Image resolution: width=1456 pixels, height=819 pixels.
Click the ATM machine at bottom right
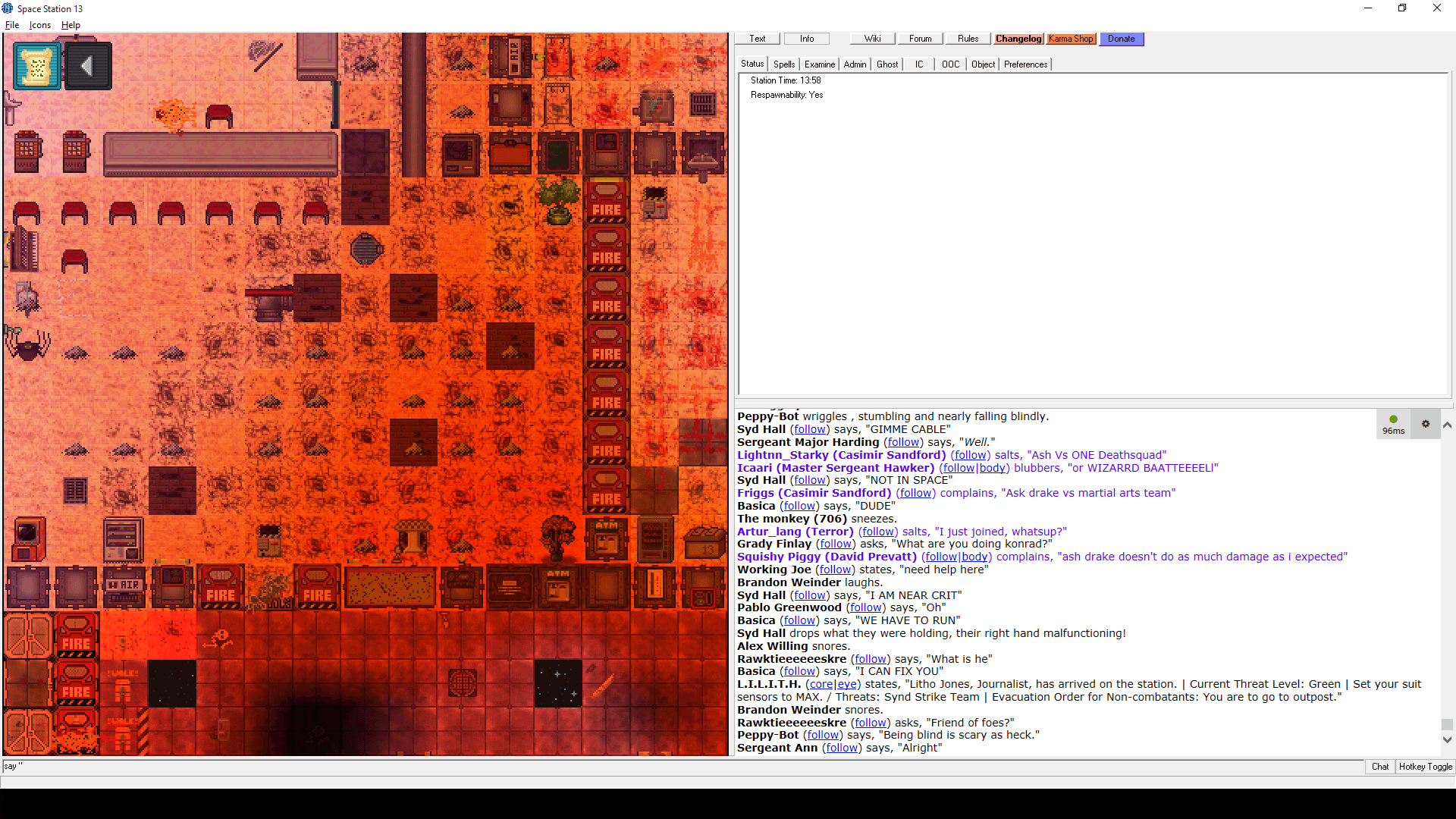pos(606,538)
